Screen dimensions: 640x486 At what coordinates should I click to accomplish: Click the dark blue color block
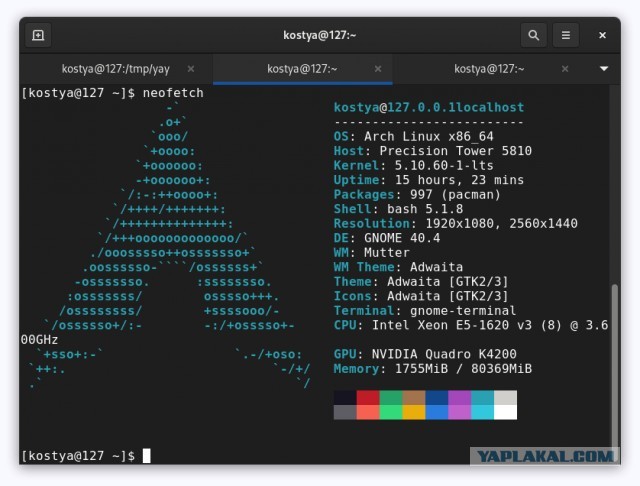click(x=437, y=397)
